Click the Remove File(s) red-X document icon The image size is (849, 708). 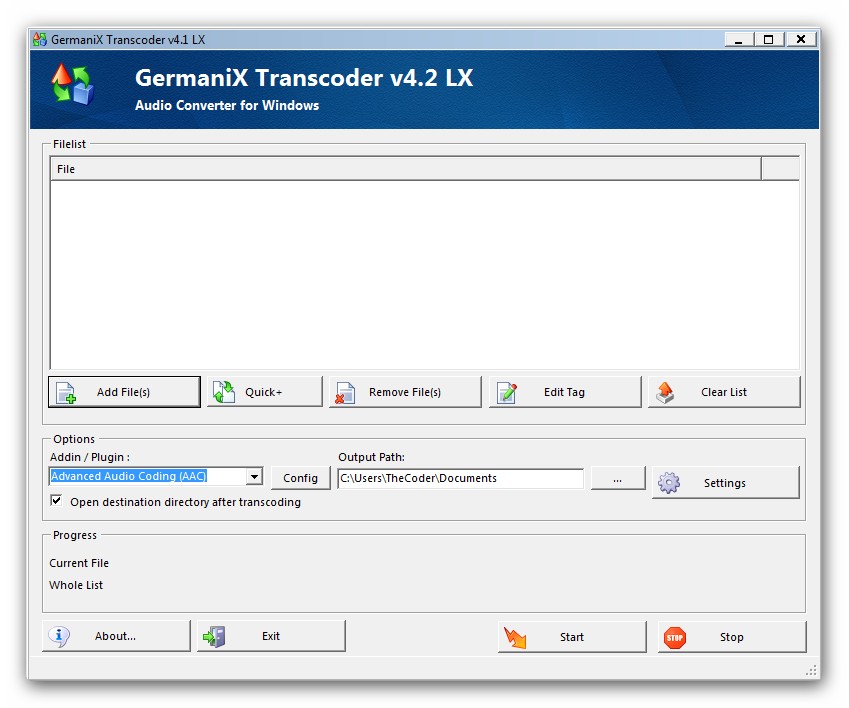[x=345, y=393]
